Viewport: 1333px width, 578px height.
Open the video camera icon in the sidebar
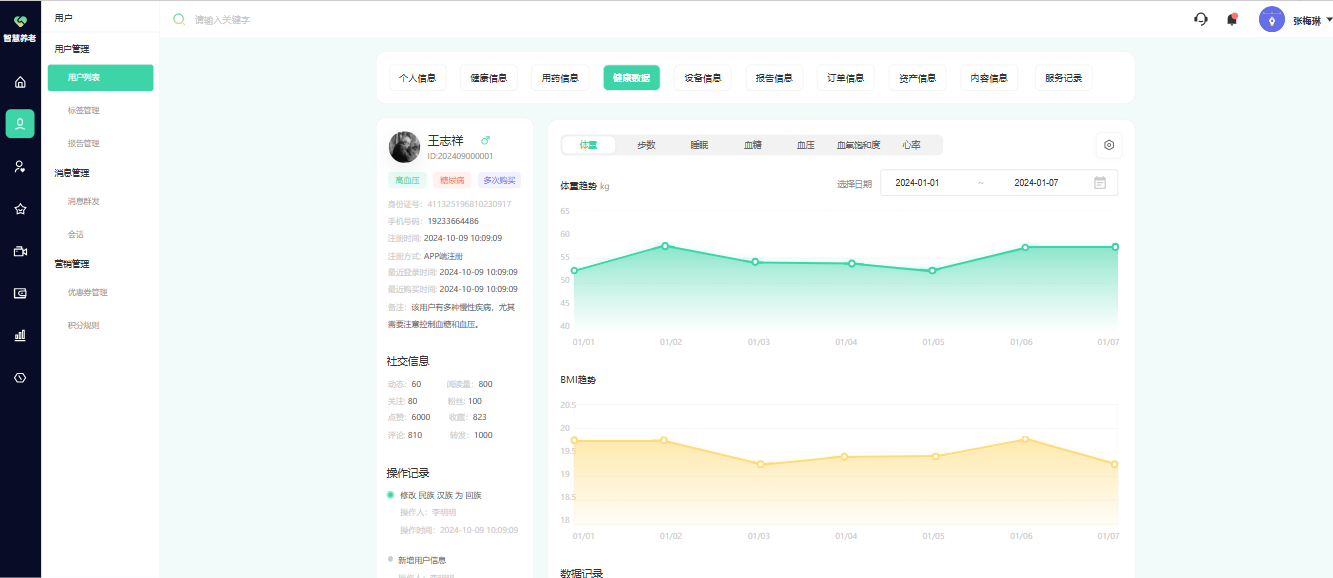[20, 251]
